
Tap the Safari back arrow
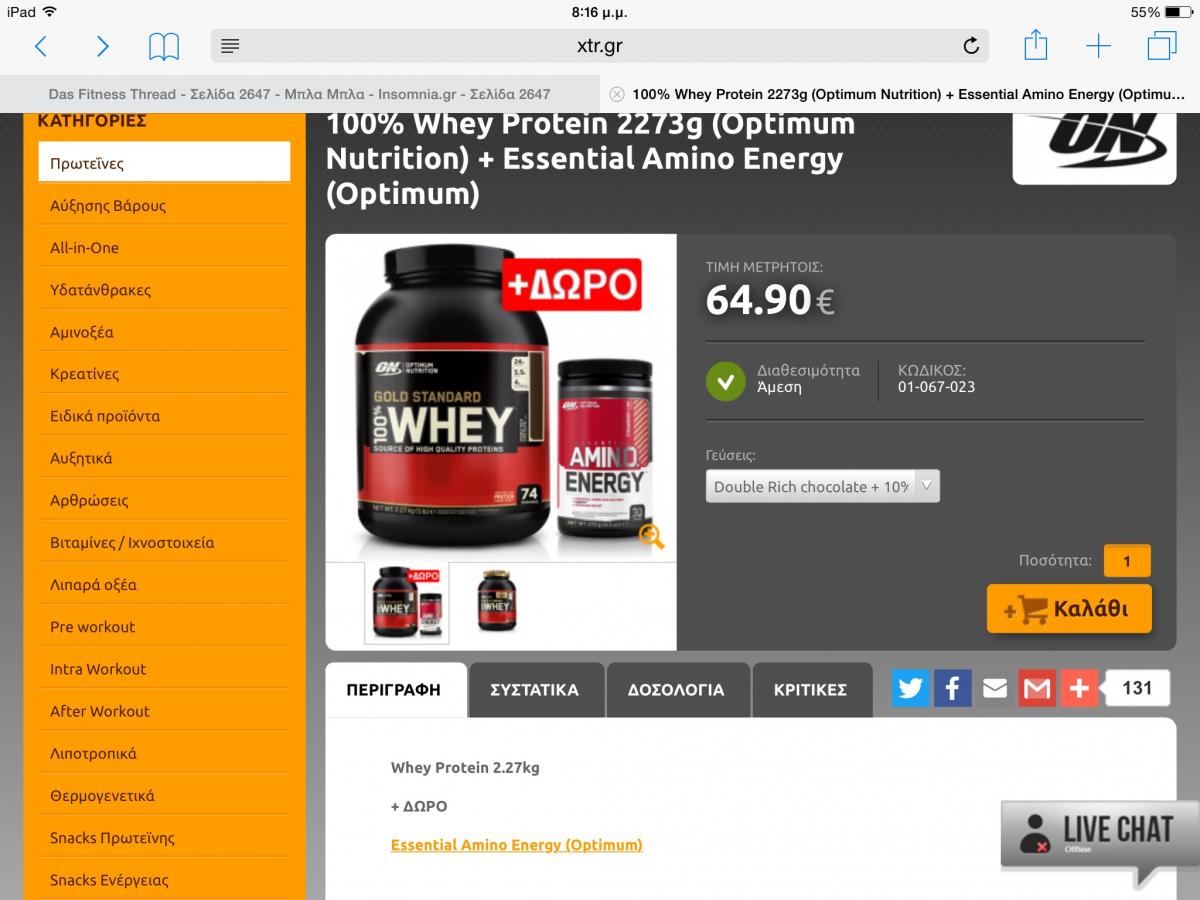click(41, 46)
